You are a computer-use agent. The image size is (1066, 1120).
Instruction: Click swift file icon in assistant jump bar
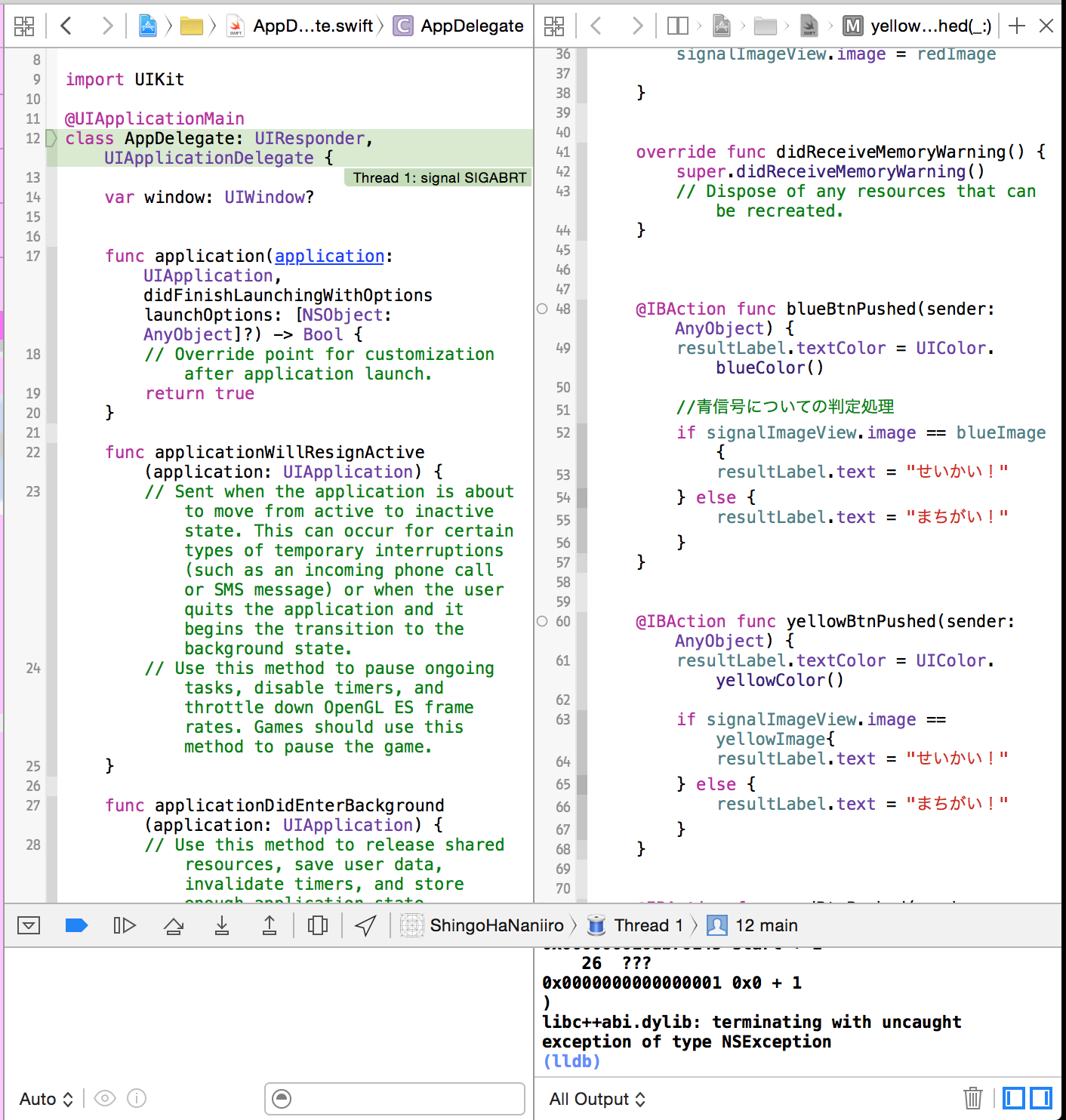pyautogui.click(x=809, y=26)
